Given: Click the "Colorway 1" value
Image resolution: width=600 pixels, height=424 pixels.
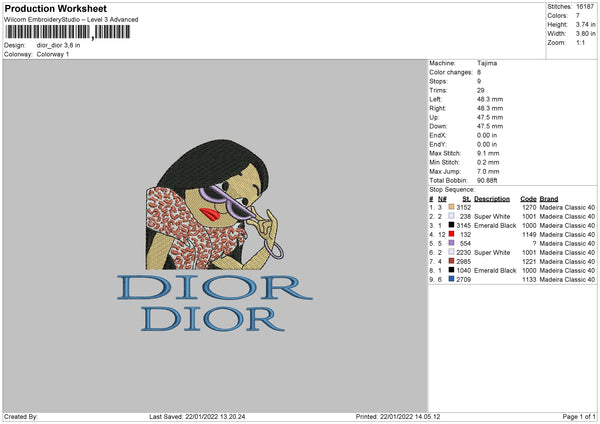Looking at the screenshot, I should tap(53, 54).
